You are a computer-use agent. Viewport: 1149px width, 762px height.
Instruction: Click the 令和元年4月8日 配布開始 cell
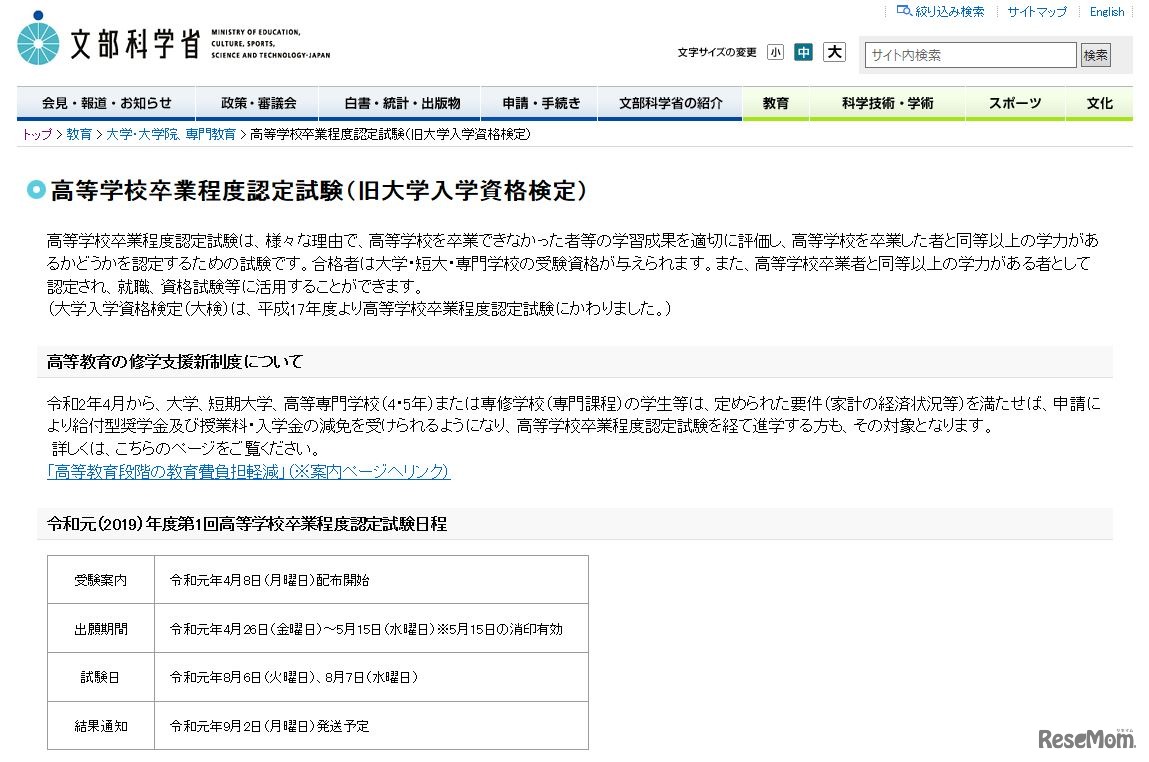372,580
